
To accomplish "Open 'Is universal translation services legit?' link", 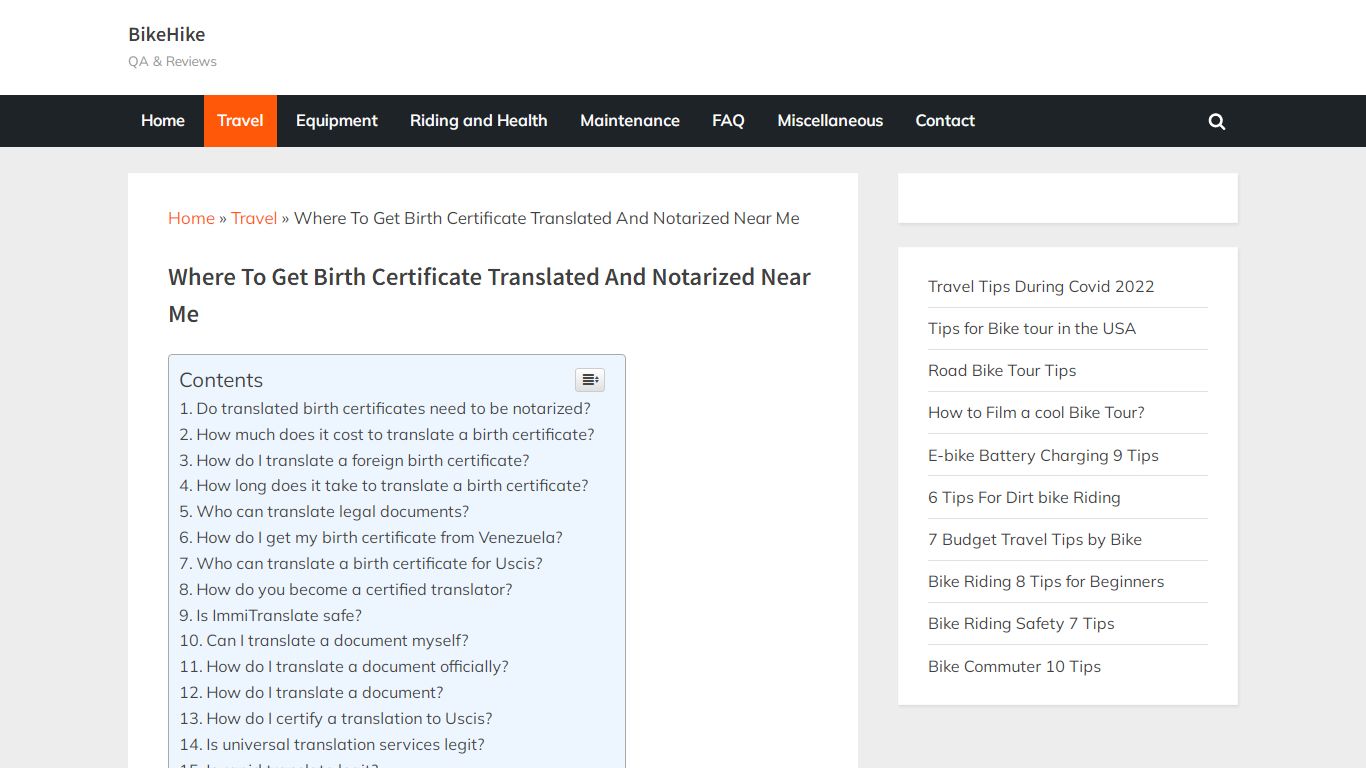I will pyautogui.click(x=332, y=744).
